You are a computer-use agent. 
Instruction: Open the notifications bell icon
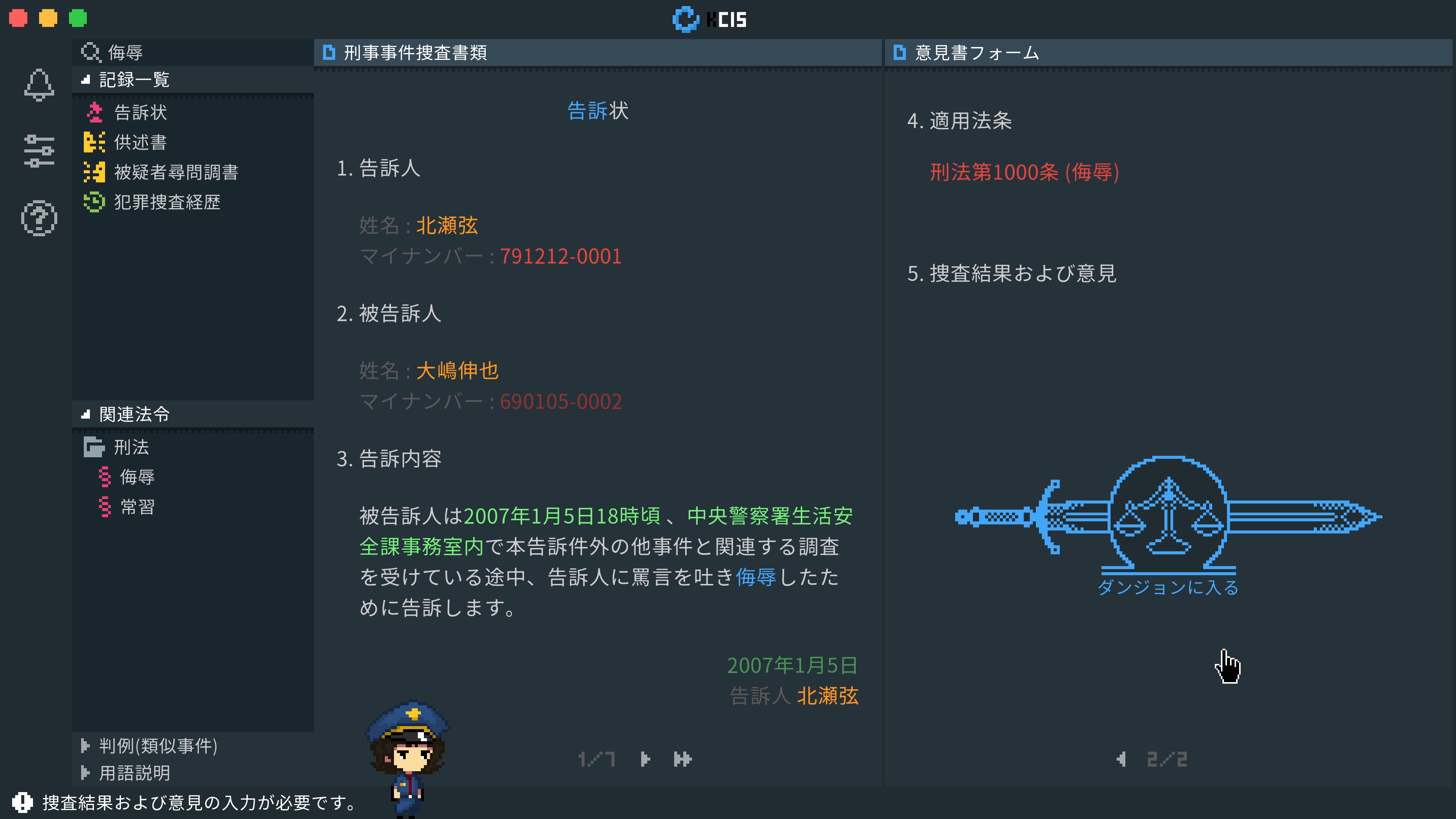click(x=39, y=85)
